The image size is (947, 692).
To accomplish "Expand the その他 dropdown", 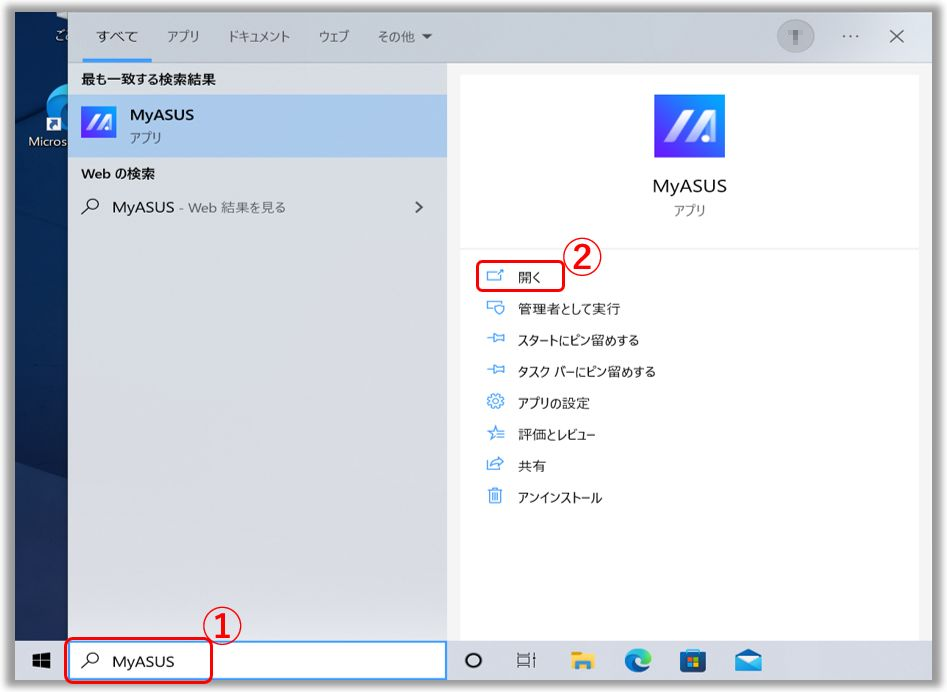I will coord(405,37).
